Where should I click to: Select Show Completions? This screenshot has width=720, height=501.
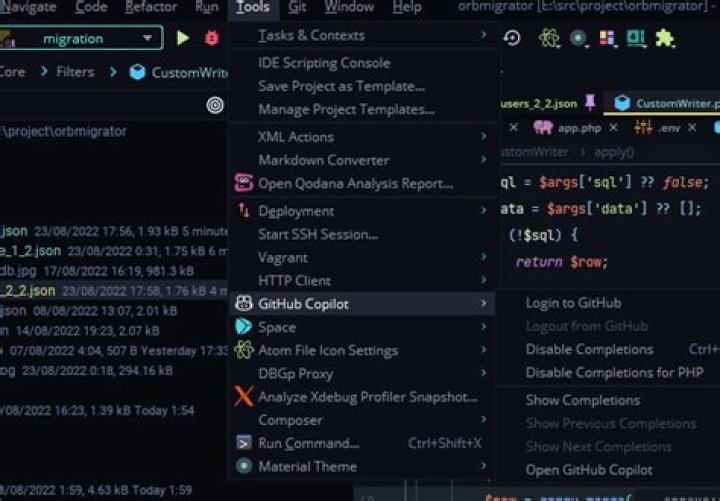(583, 400)
